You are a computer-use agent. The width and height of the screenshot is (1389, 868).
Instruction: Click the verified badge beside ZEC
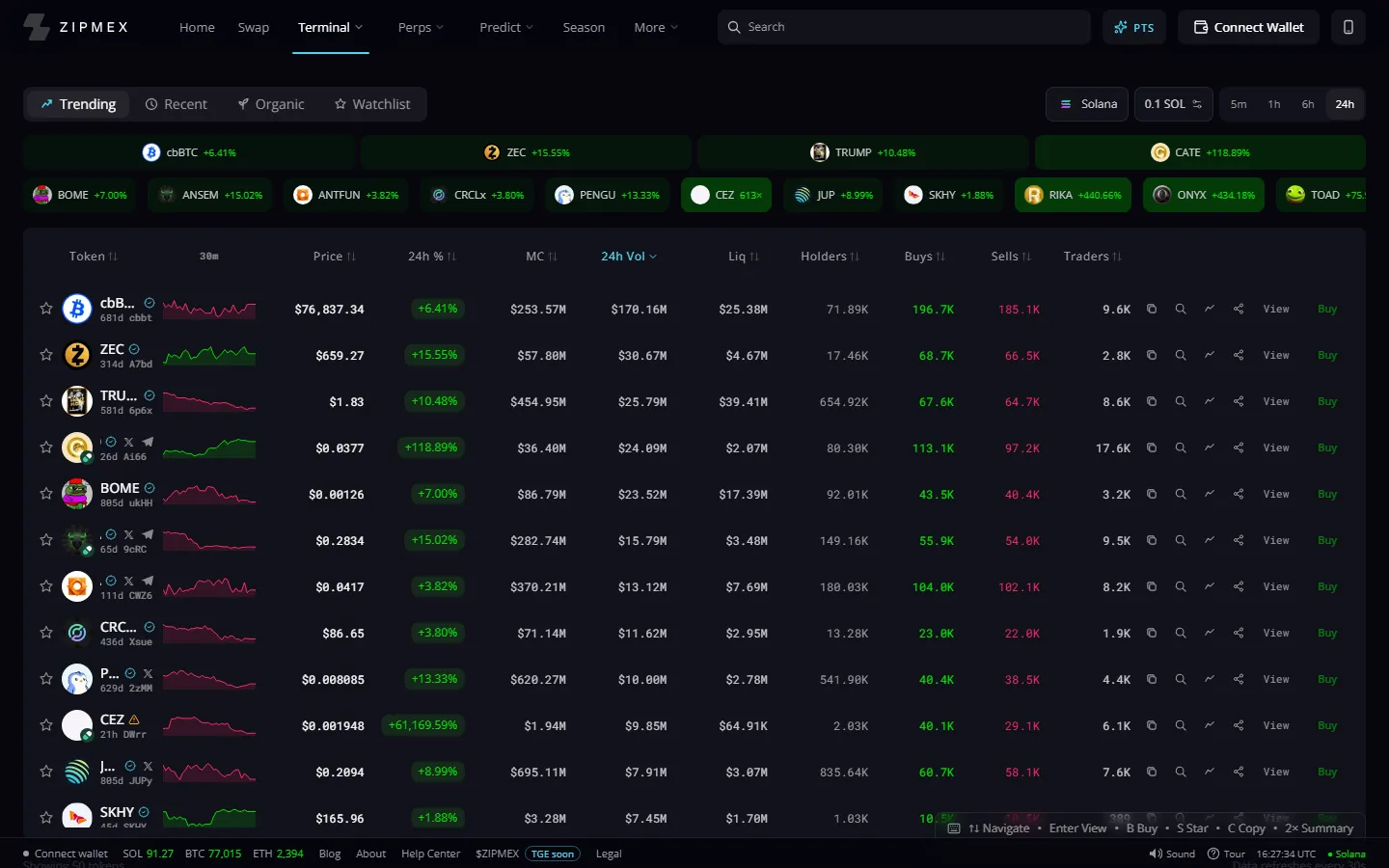pyautogui.click(x=134, y=349)
